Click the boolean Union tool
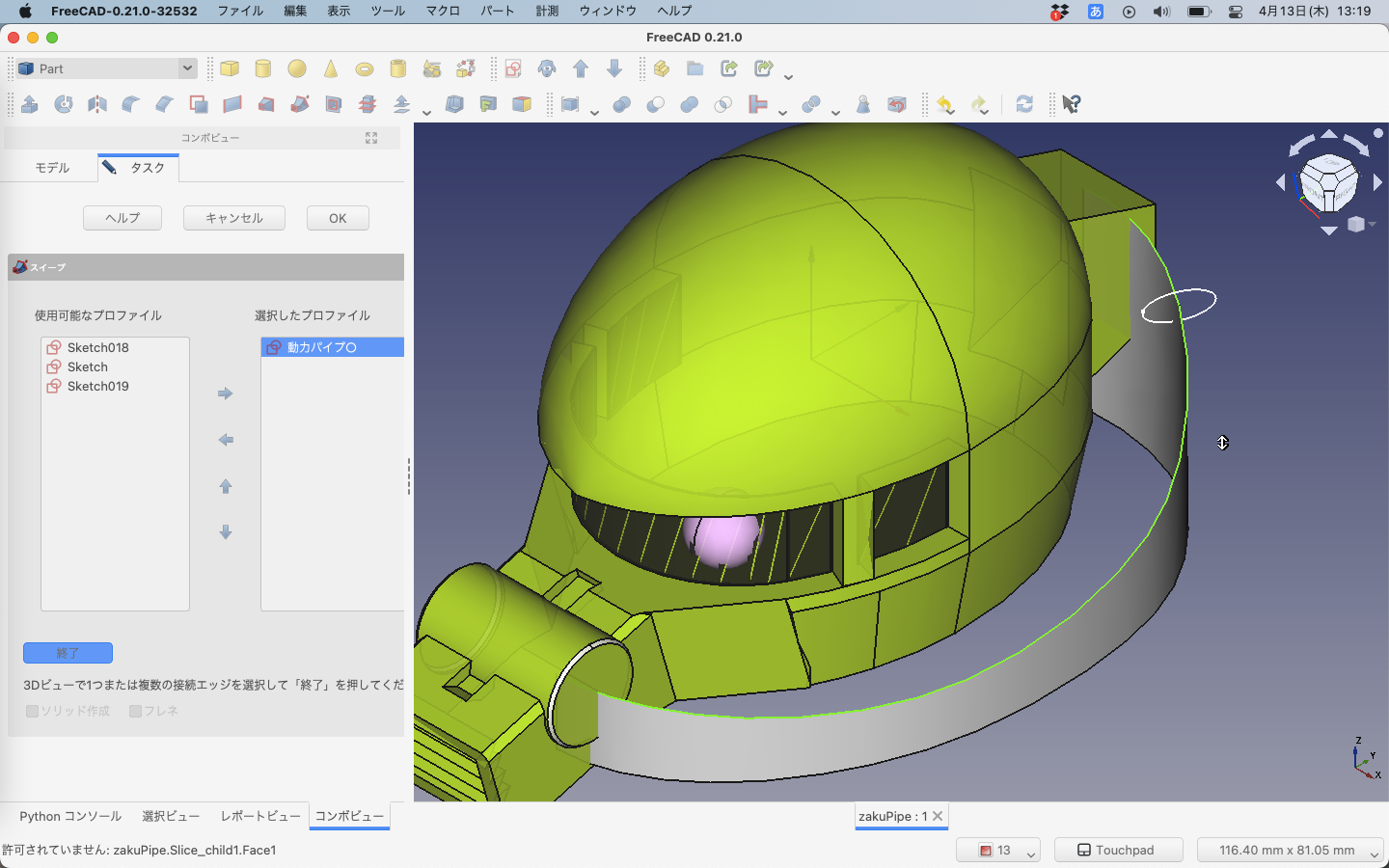The height and width of the screenshot is (868, 1389). click(x=690, y=104)
